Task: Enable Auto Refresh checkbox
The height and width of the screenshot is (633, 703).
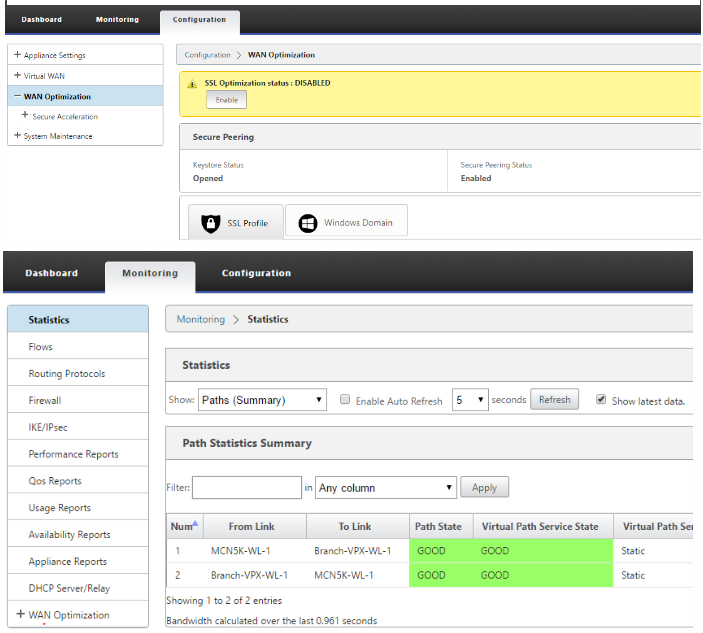Action: 345,399
